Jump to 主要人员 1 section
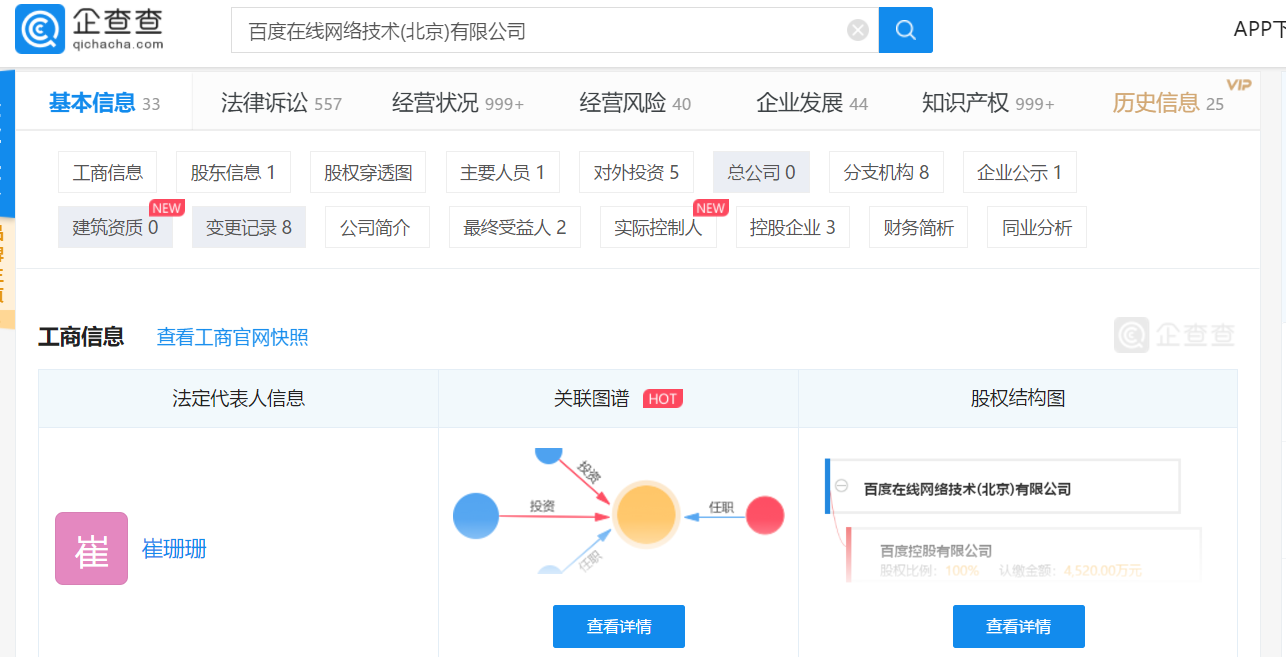1286x657 pixels. click(x=503, y=172)
